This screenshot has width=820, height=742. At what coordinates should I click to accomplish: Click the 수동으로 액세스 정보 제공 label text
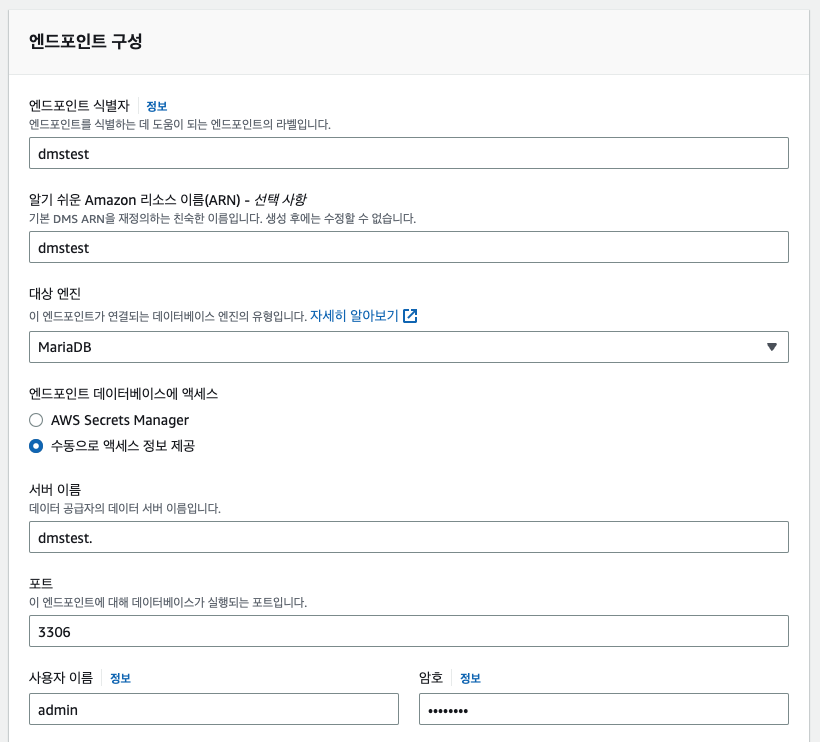[x=123, y=446]
